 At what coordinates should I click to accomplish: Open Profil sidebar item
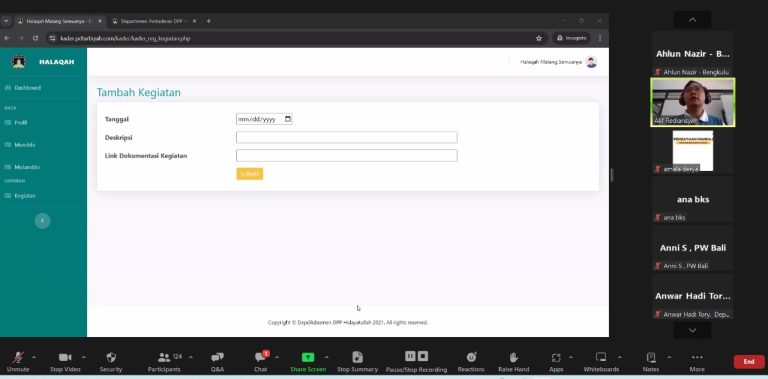pyautogui.click(x=16, y=122)
